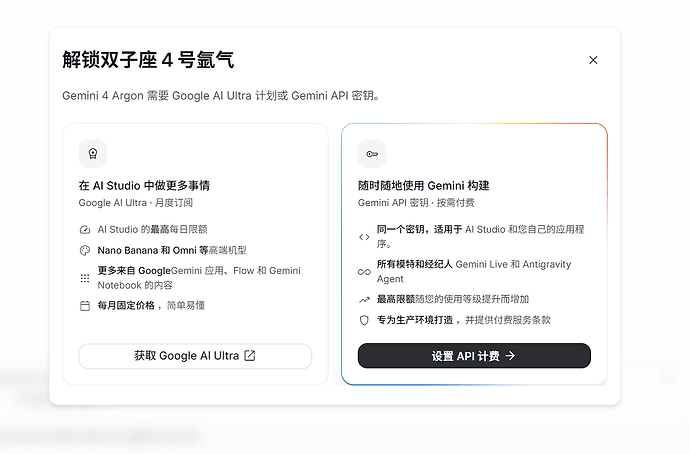Click text Nano Banana 和 Omni 等高端机型

(172, 250)
